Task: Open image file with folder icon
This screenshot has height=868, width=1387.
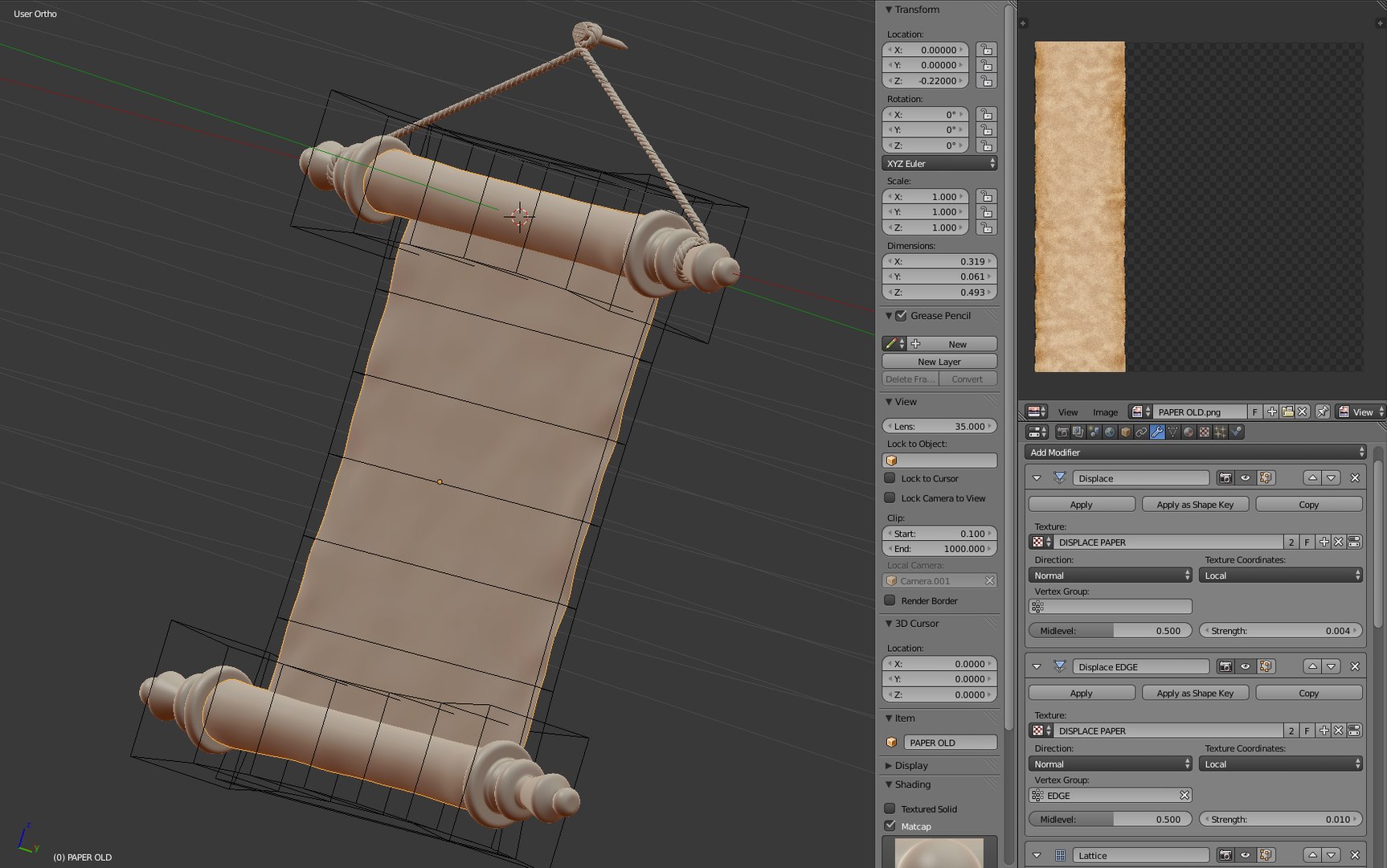Action: click(x=1287, y=411)
